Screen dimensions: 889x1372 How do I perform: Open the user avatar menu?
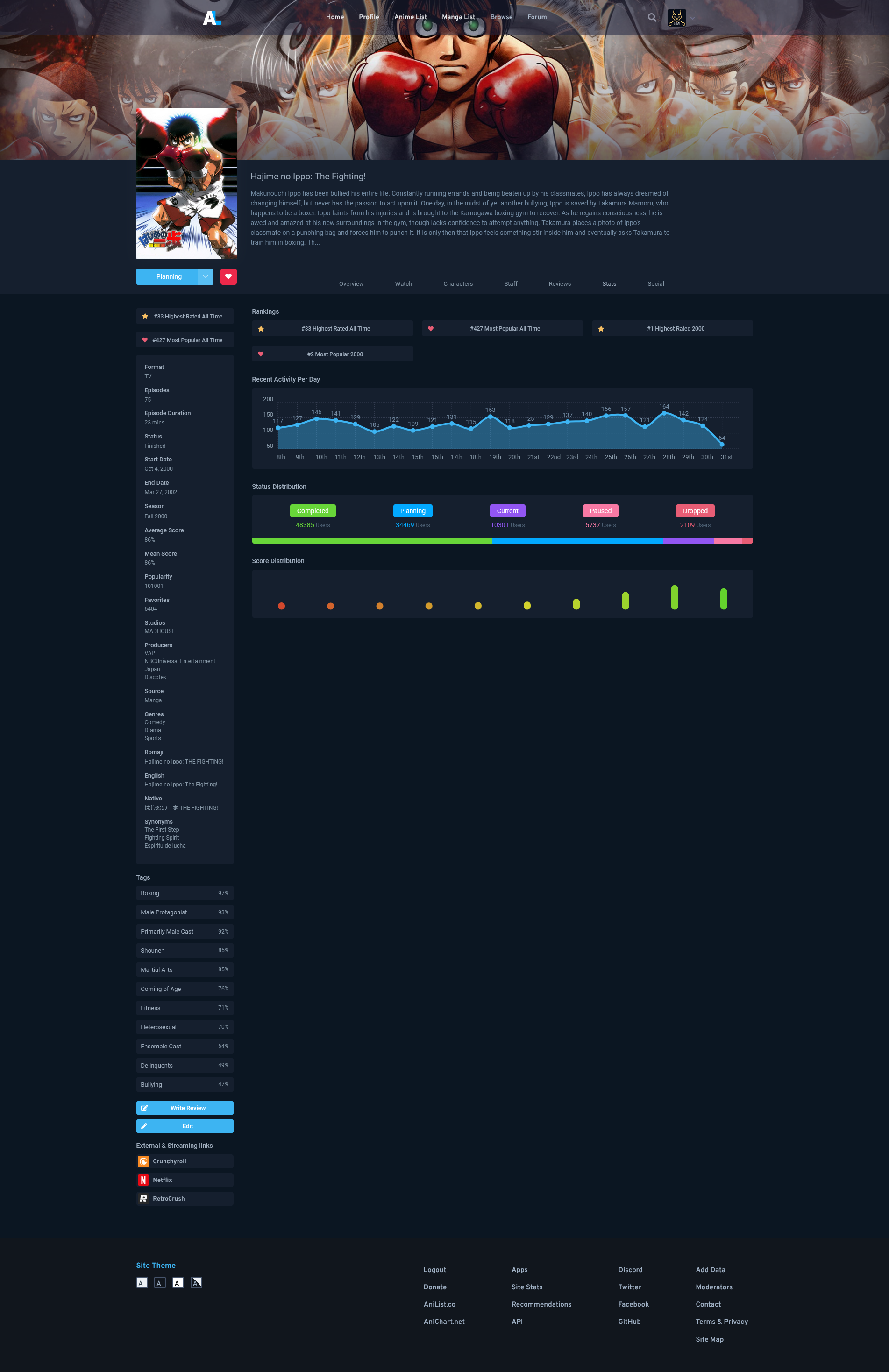[x=676, y=17]
